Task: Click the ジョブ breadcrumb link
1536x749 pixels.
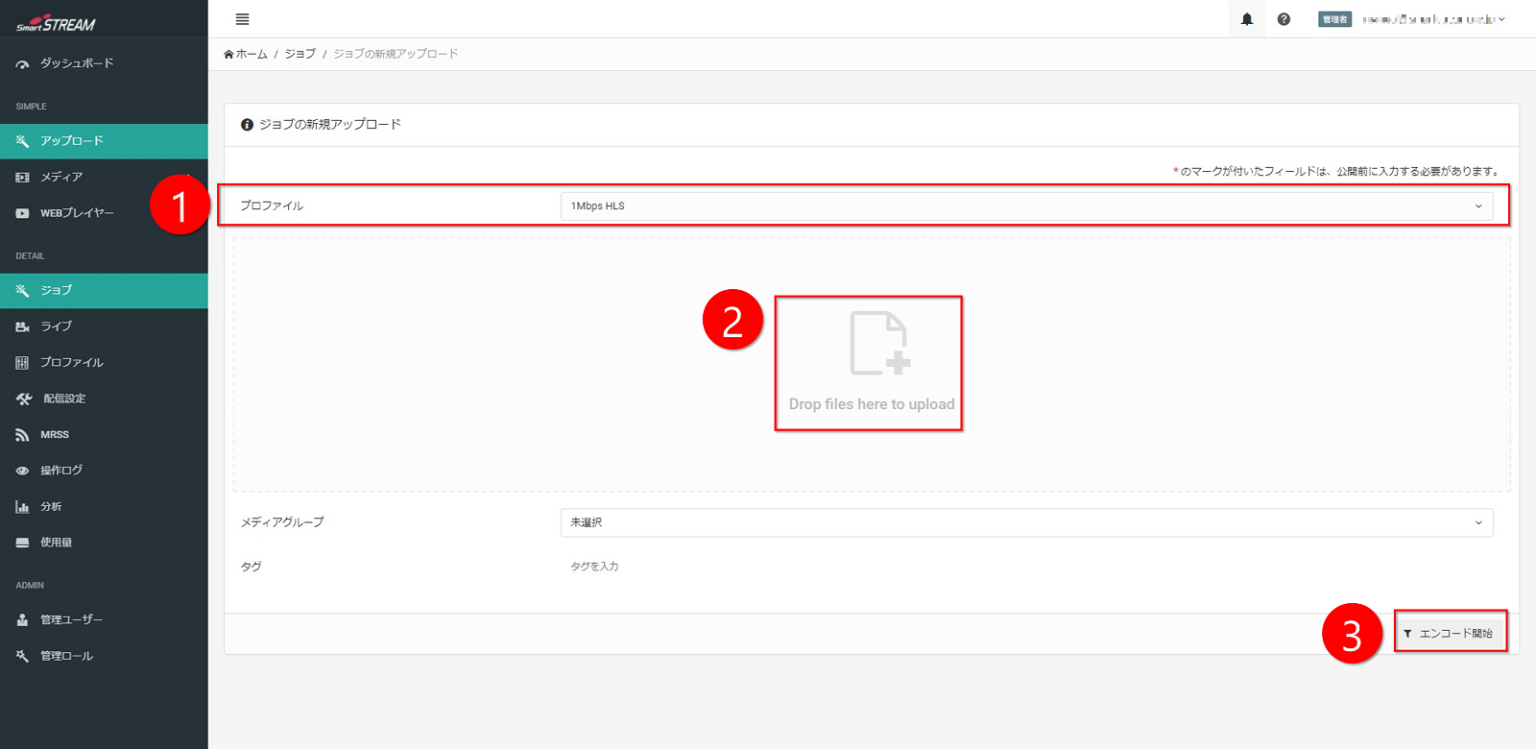Action: pos(299,54)
